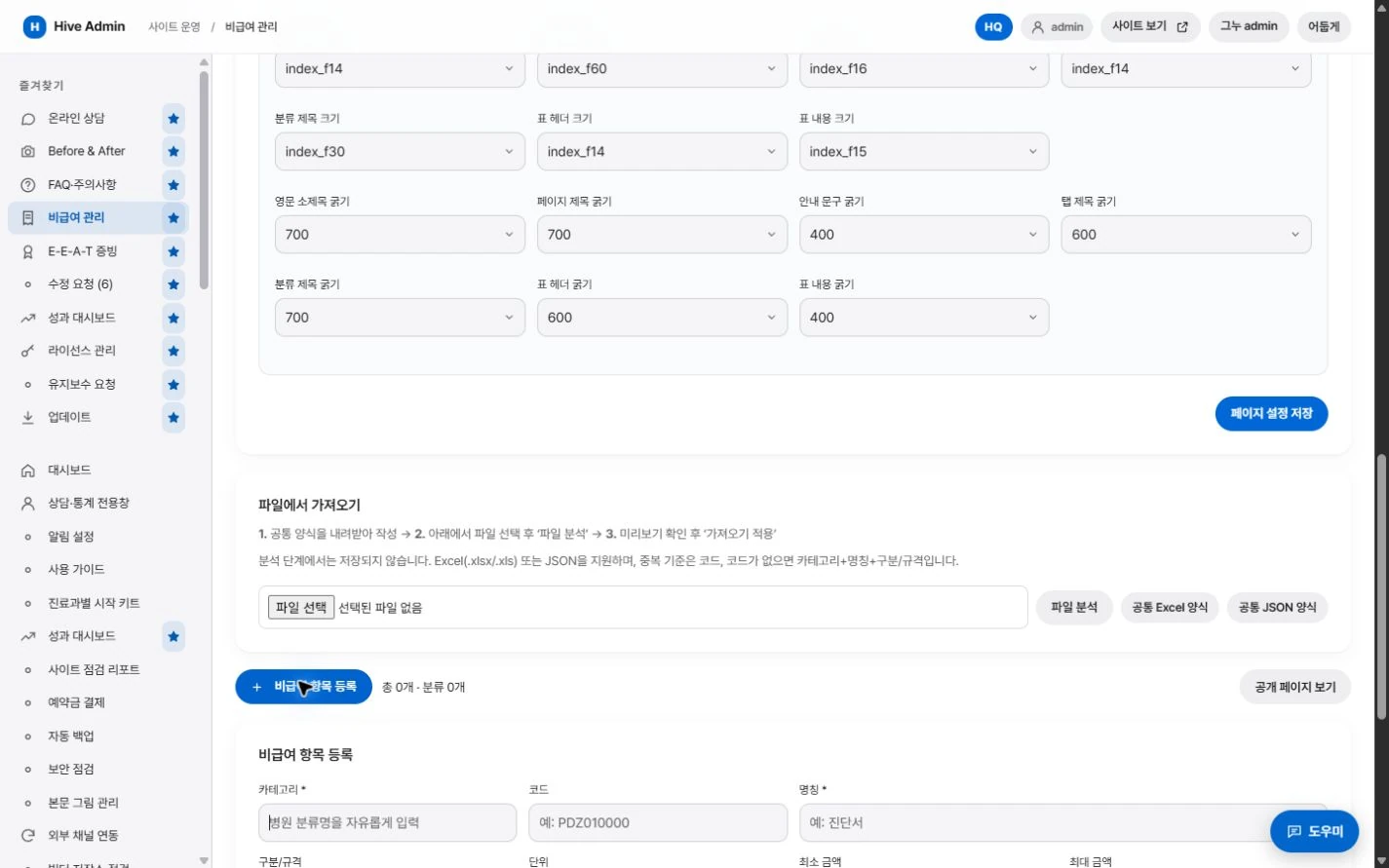Click the 공개 페이지 보기 button
The height and width of the screenshot is (868, 1389).
(1295, 688)
